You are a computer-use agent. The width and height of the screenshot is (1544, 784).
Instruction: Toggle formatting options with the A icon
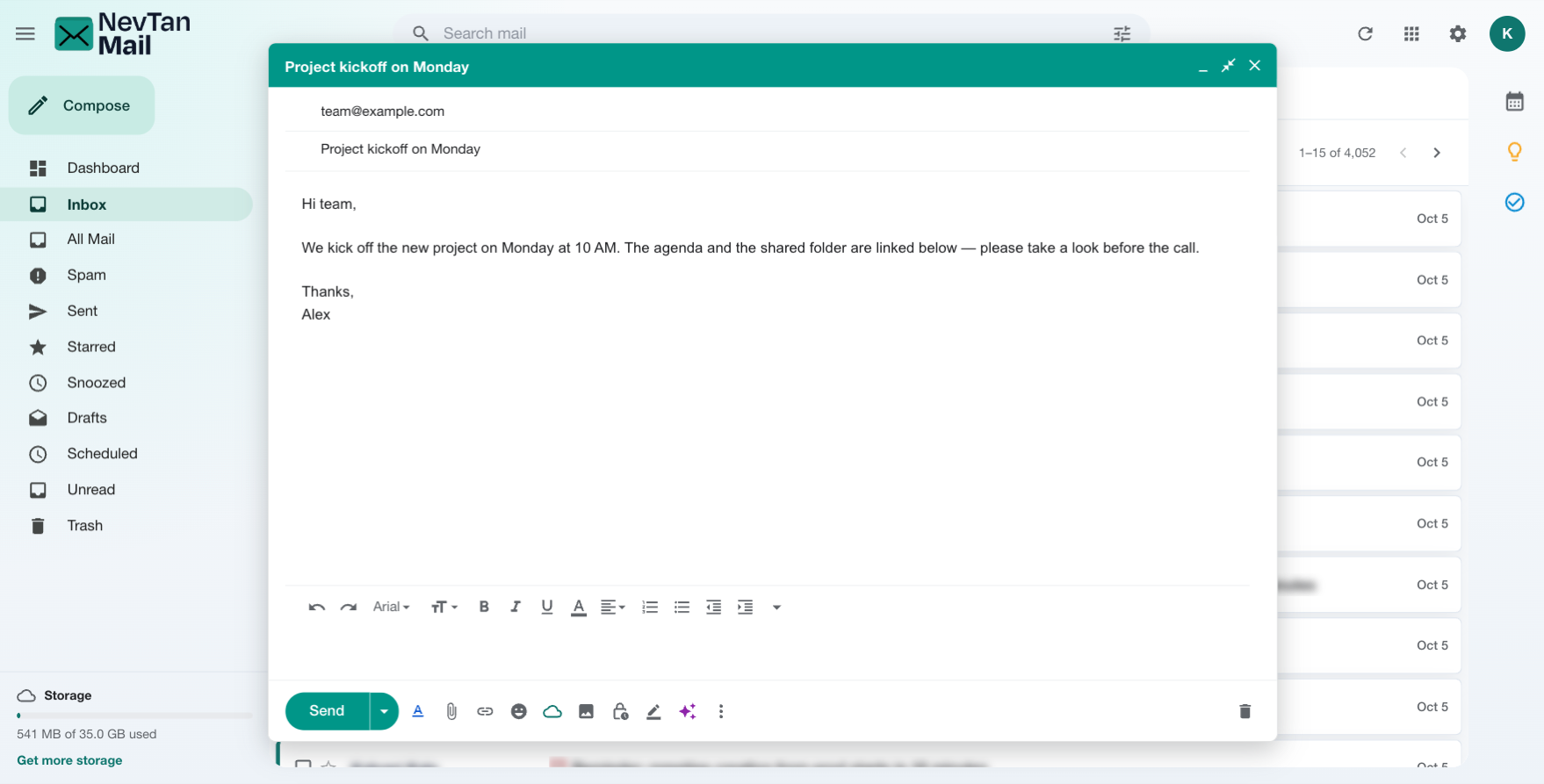coord(418,711)
